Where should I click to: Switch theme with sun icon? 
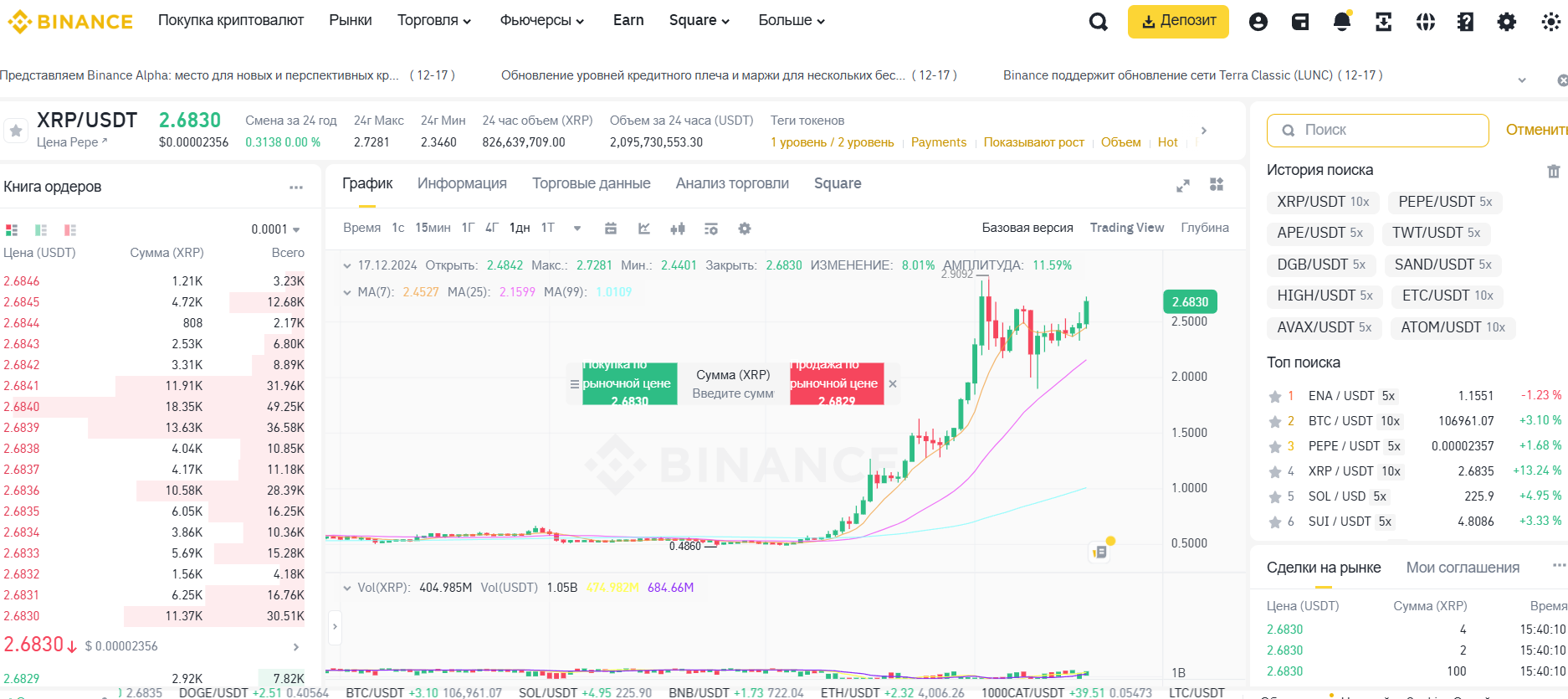tap(1550, 22)
